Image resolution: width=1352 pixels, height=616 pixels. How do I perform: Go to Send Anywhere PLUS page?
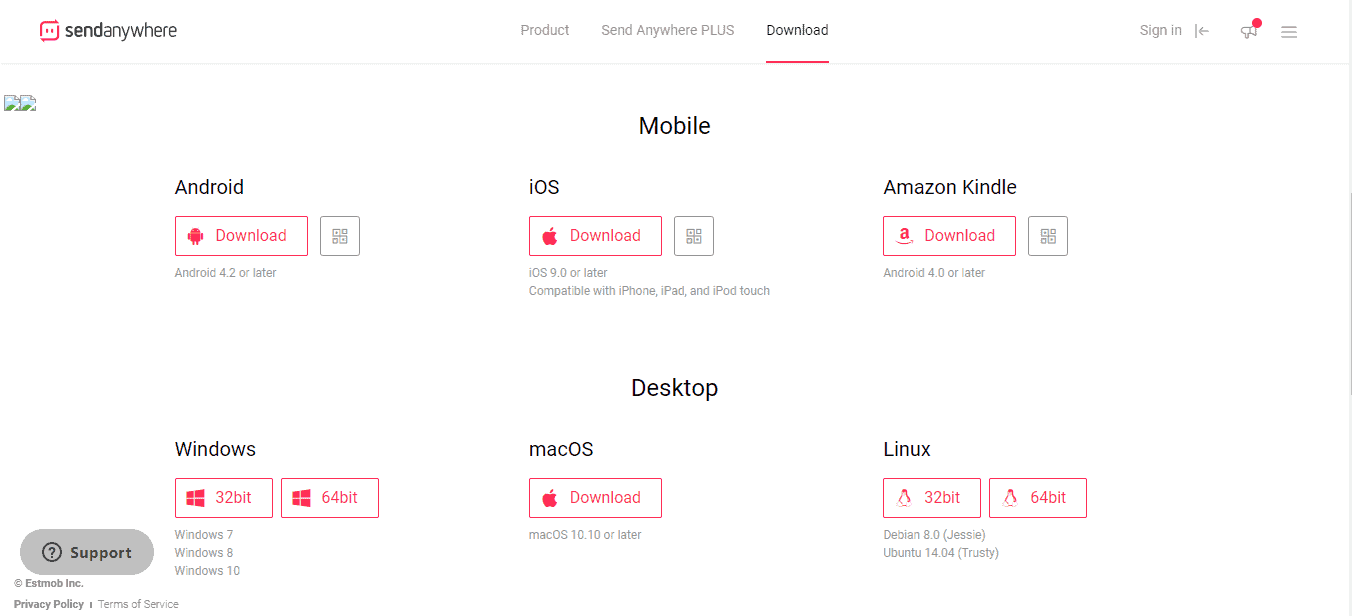pyautogui.click(x=668, y=30)
